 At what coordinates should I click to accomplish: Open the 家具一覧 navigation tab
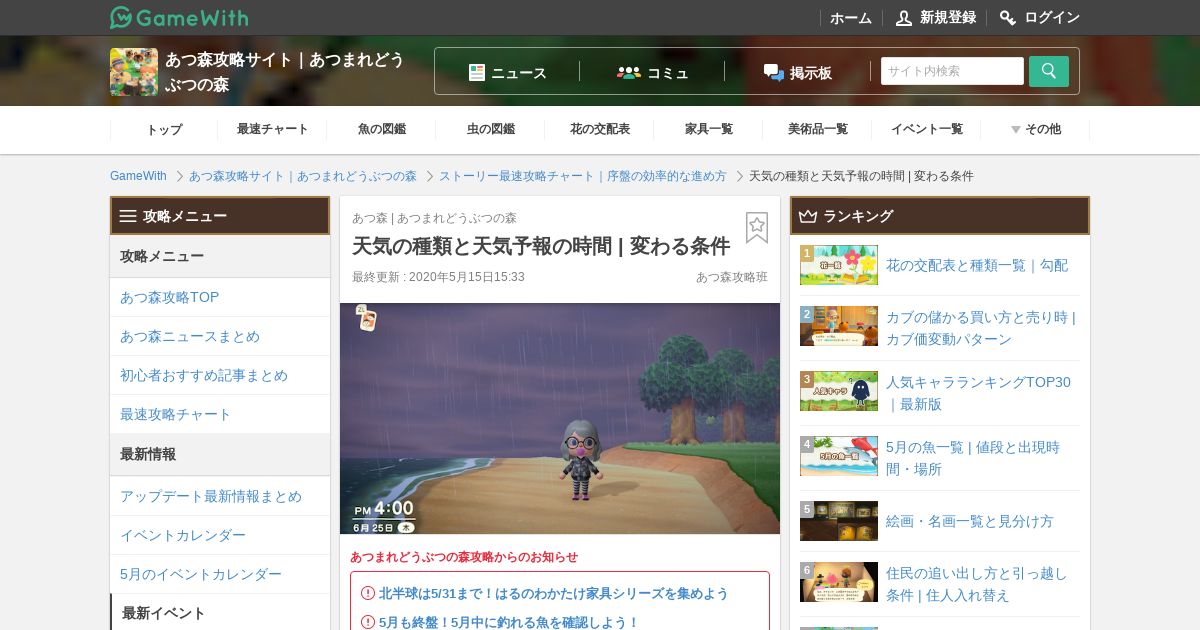(x=709, y=129)
